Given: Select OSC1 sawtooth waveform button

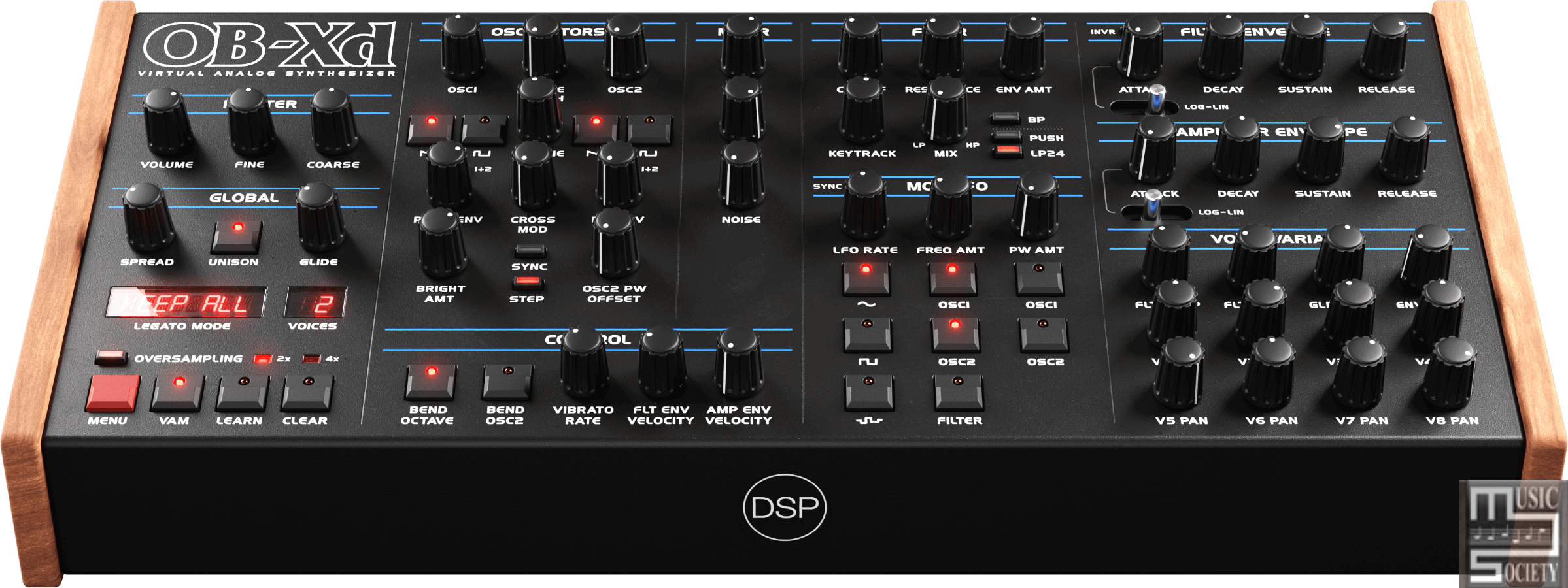Looking at the screenshot, I should click(x=430, y=129).
